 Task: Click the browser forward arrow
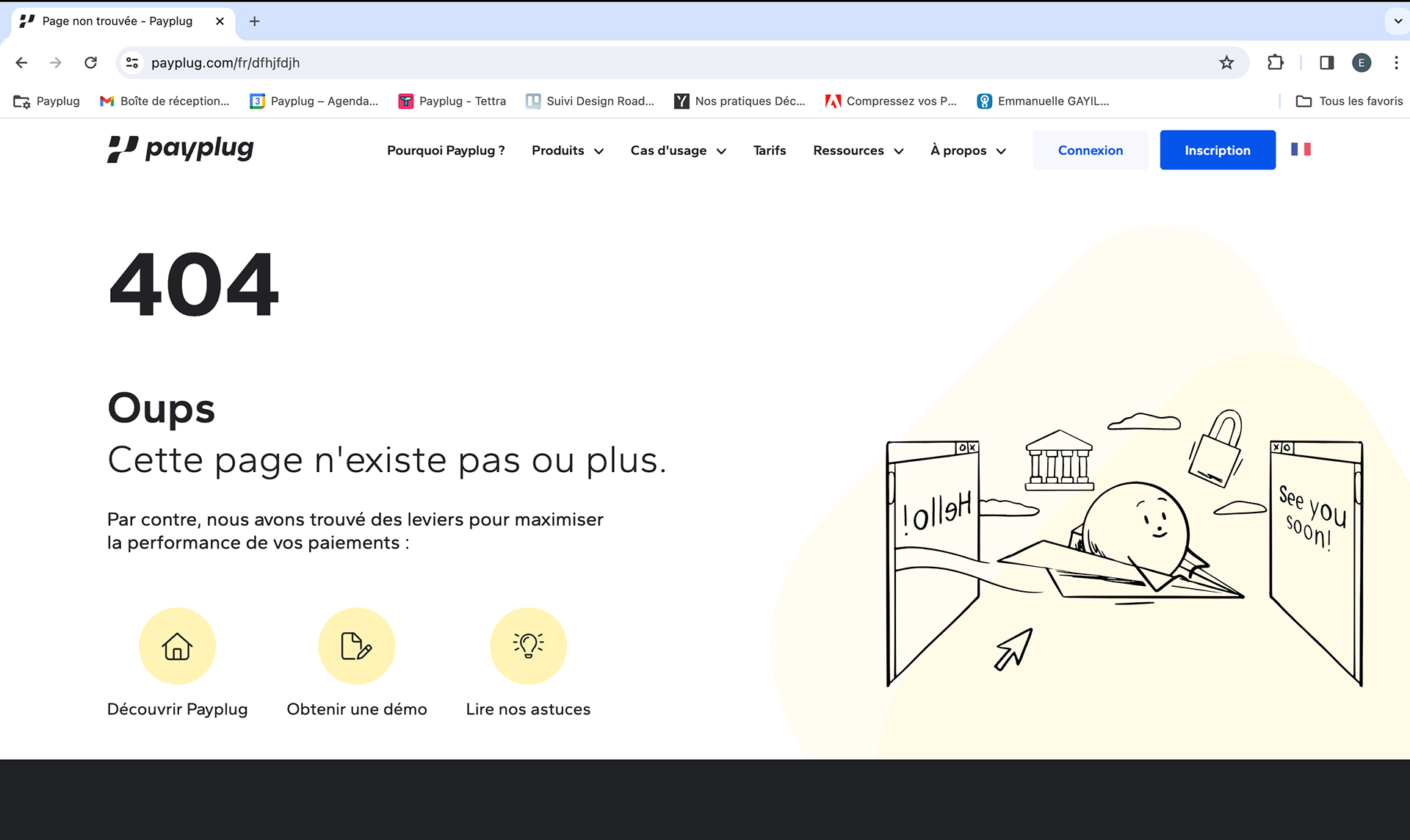pyautogui.click(x=56, y=62)
